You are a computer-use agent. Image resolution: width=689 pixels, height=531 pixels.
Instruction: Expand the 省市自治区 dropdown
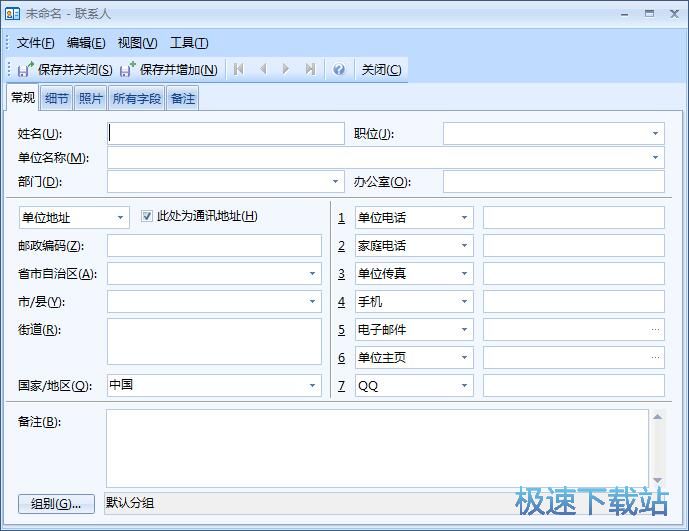click(x=312, y=273)
